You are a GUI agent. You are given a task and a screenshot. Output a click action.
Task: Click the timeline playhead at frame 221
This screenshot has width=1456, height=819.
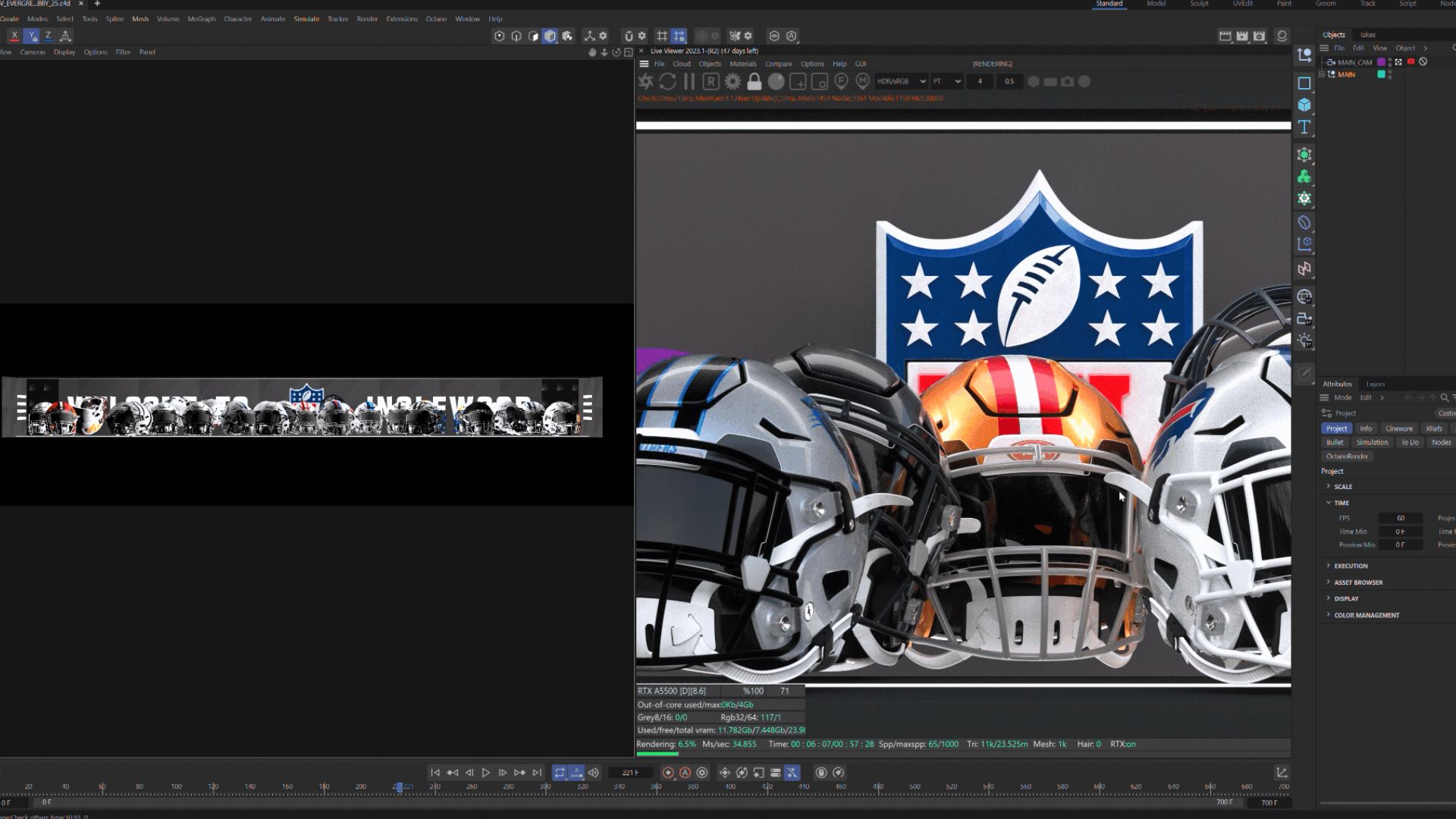point(400,787)
